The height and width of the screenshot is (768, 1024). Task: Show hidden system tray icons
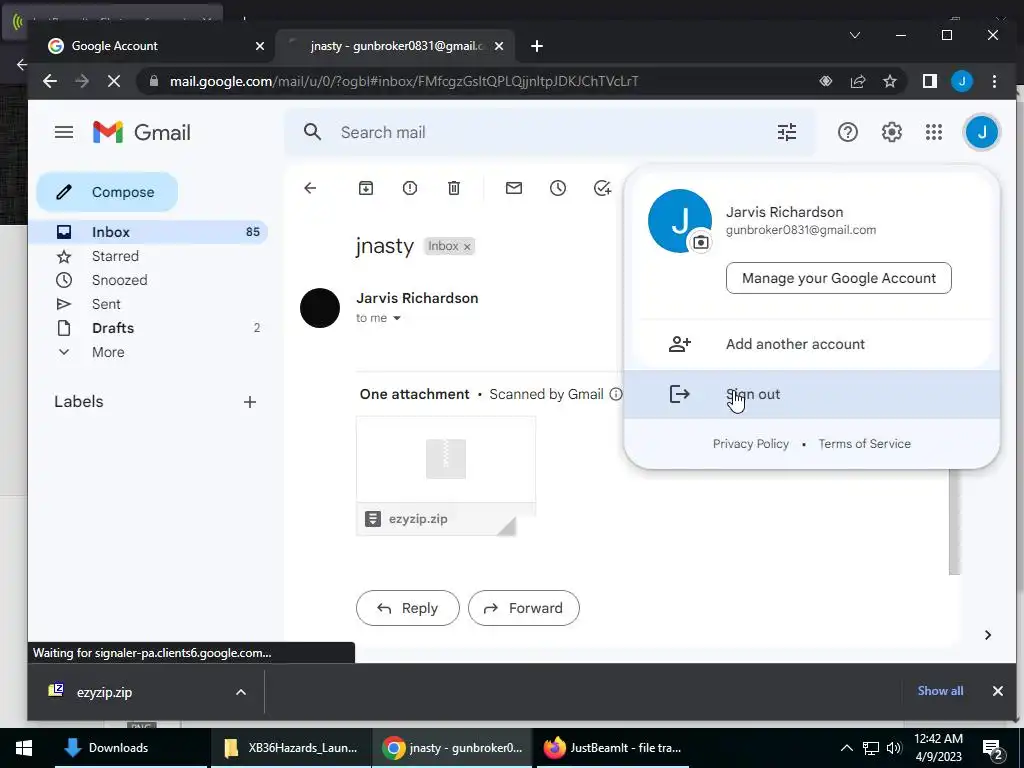tap(846, 748)
